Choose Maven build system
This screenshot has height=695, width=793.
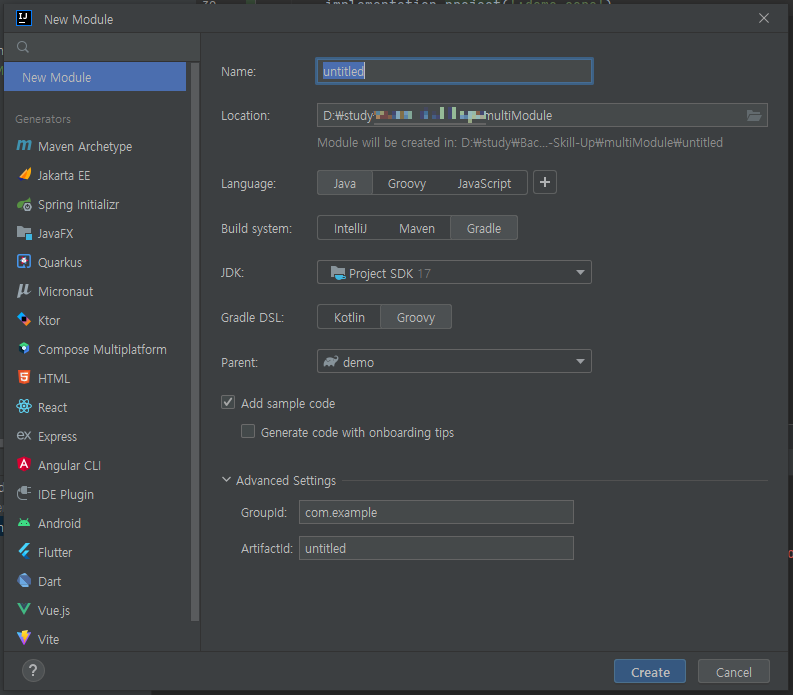pyautogui.click(x=417, y=228)
